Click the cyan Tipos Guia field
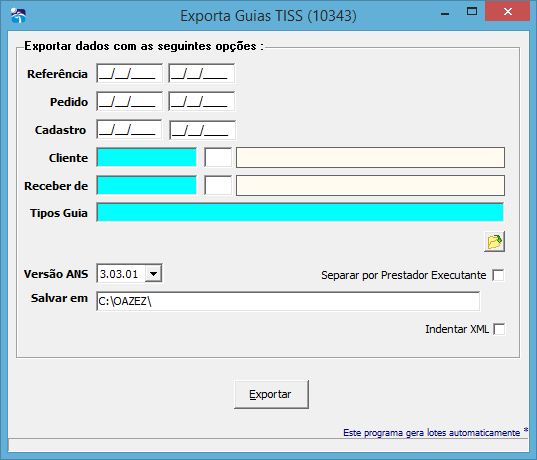Image resolution: width=537 pixels, height=460 pixels. [x=300, y=212]
